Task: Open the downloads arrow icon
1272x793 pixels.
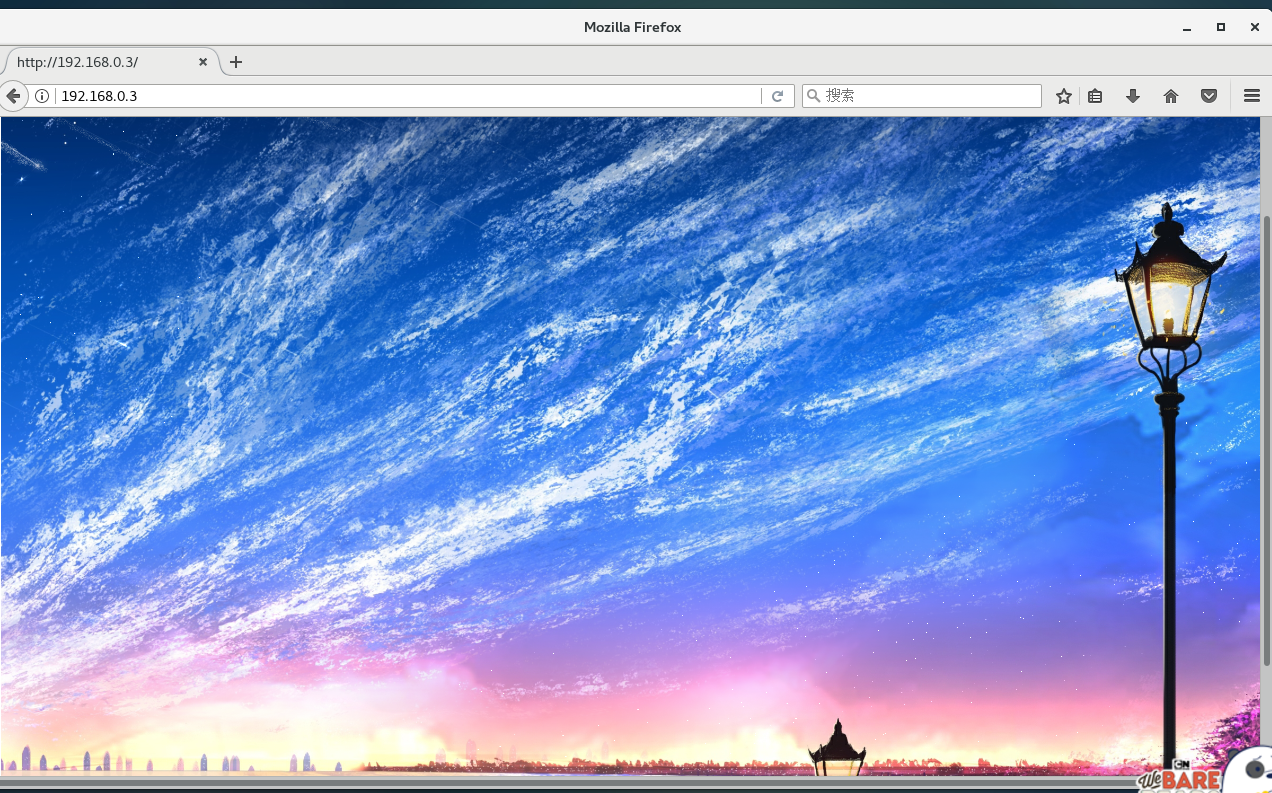Action: tap(1133, 96)
